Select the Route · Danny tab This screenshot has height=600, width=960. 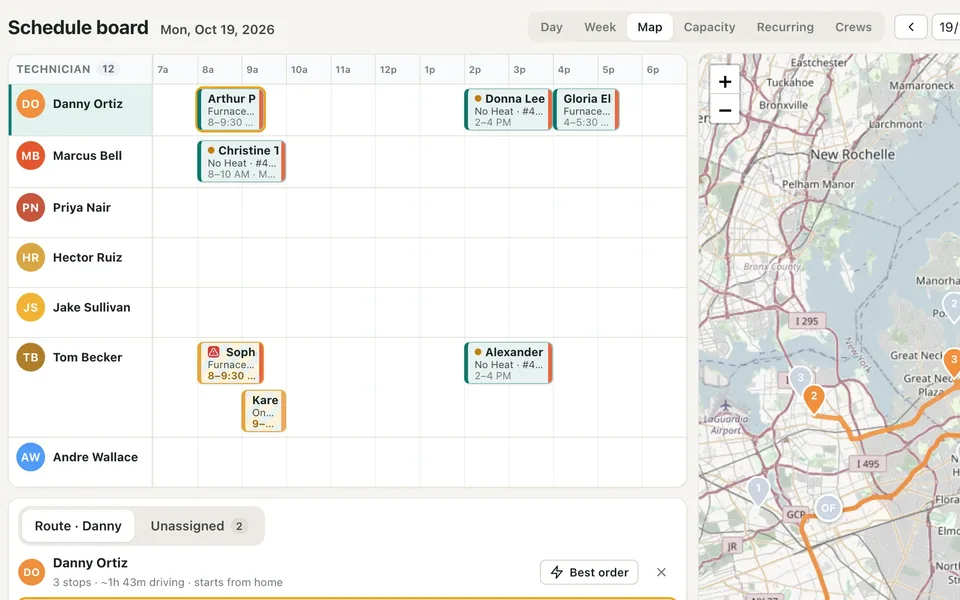(x=78, y=526)
